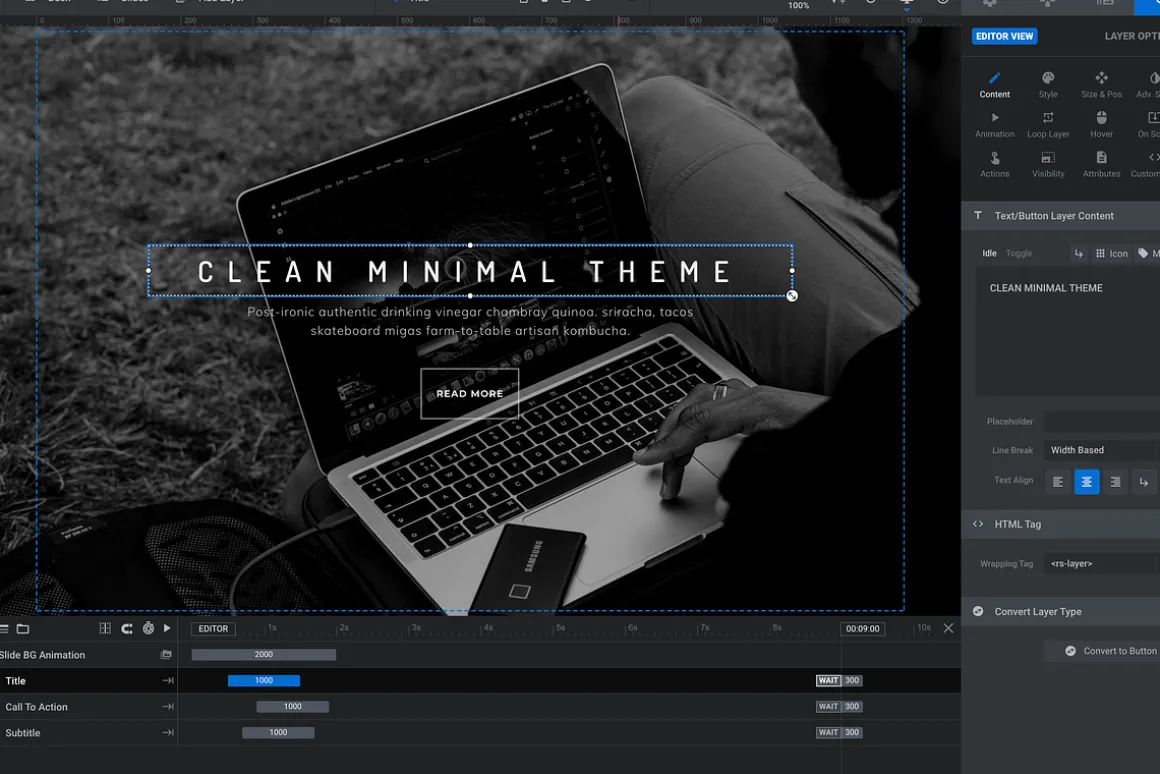The image size is (1160, 774).
Task: Click the Title row 300 out value
Action: pos(852,681)
